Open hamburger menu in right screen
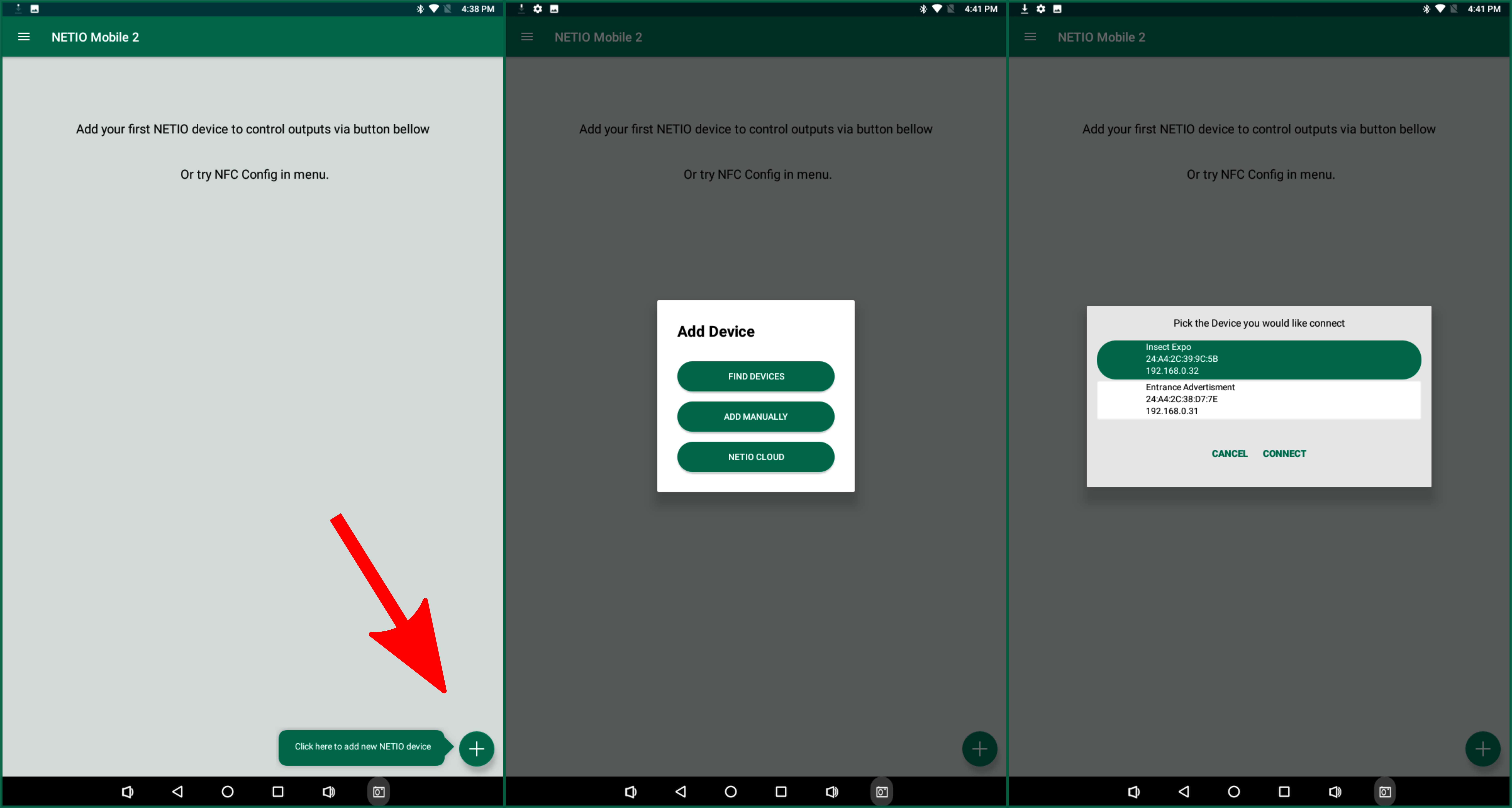The height and width of the screenshot is (808, 1512). pos(1030,37)
